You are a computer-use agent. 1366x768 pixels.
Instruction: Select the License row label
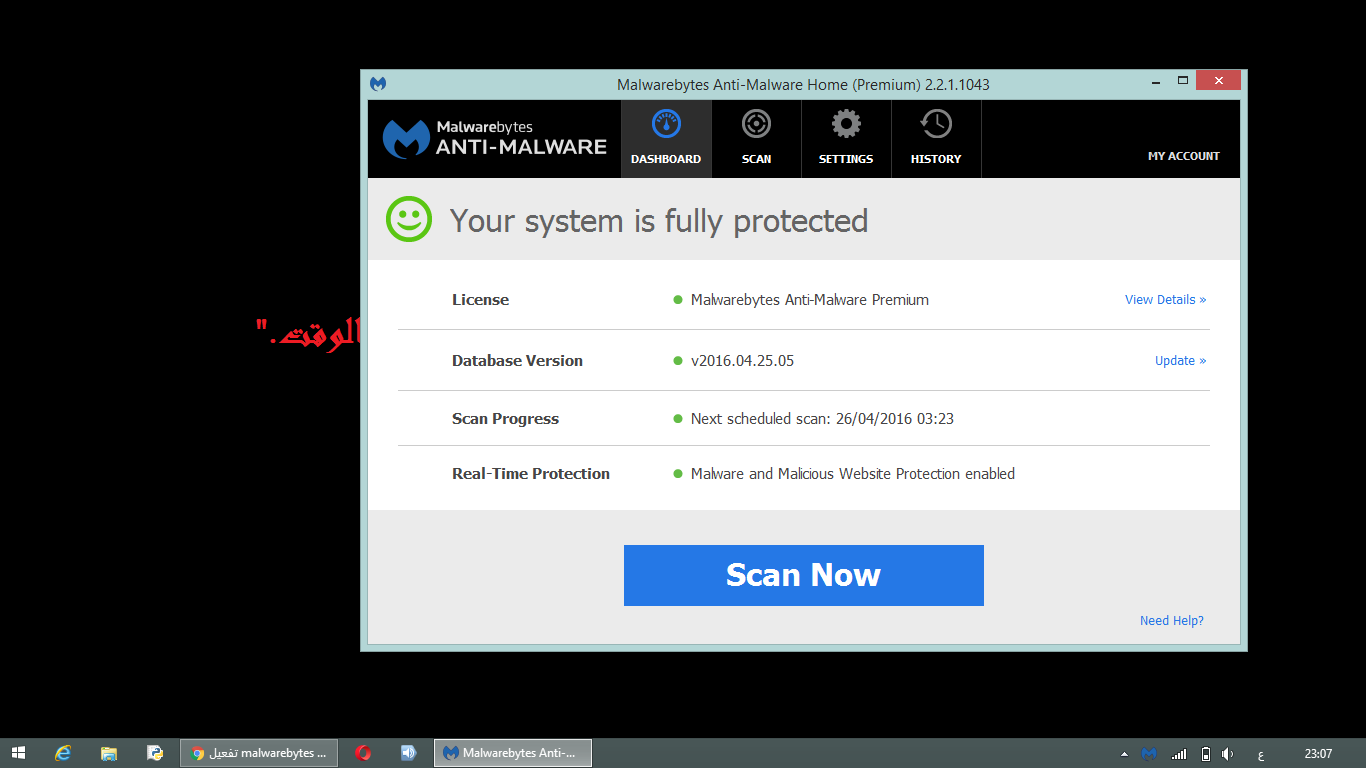coord(480,300)
